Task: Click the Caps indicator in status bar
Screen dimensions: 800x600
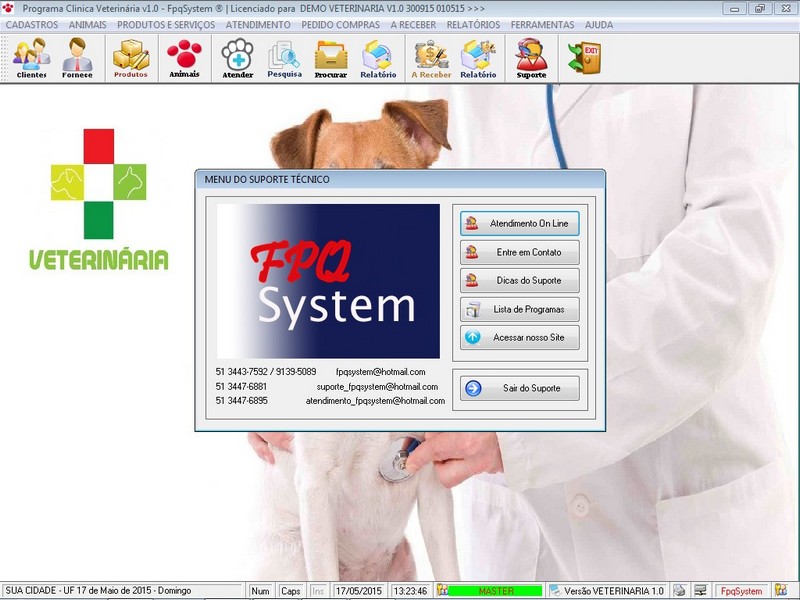Action: coord(290,591)
